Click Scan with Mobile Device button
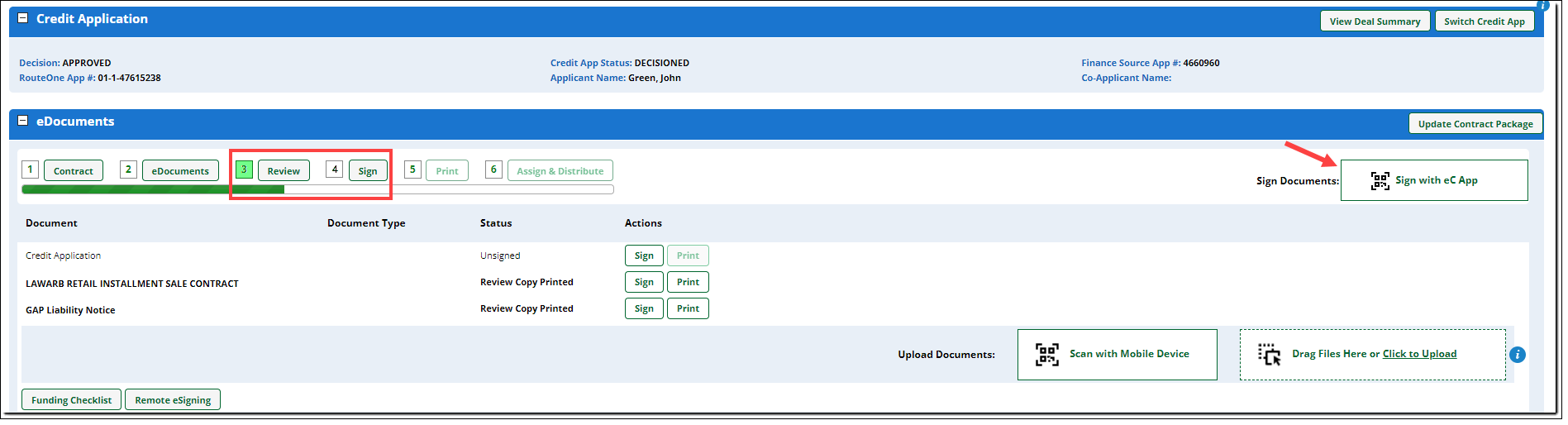 pyautogui.click(x=1118, y=355)
